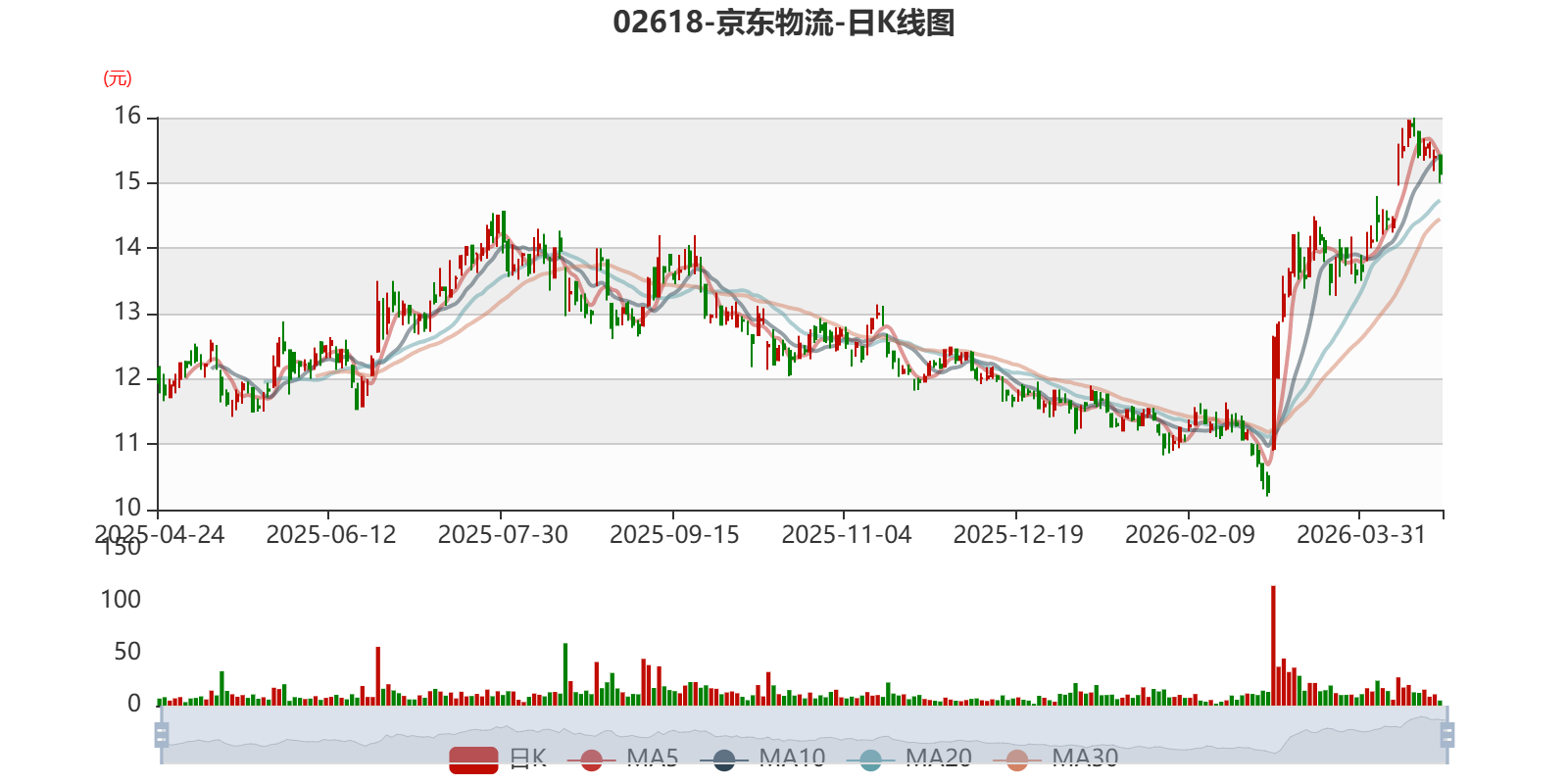Image resolution: width=1568 pixels, height=784 pixels.
Task: Click the data zoom slider track middle
Action: click(x=804, y=734)
